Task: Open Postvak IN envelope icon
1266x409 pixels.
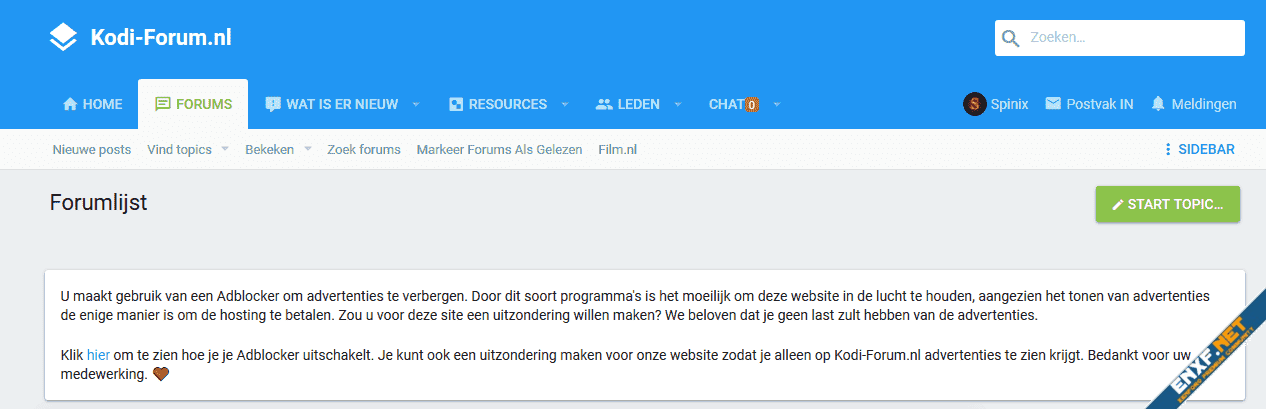Action: tap(1053, 104)
